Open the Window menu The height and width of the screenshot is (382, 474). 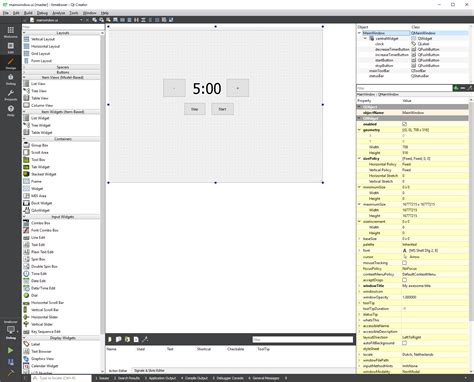[x=89, y=13]
